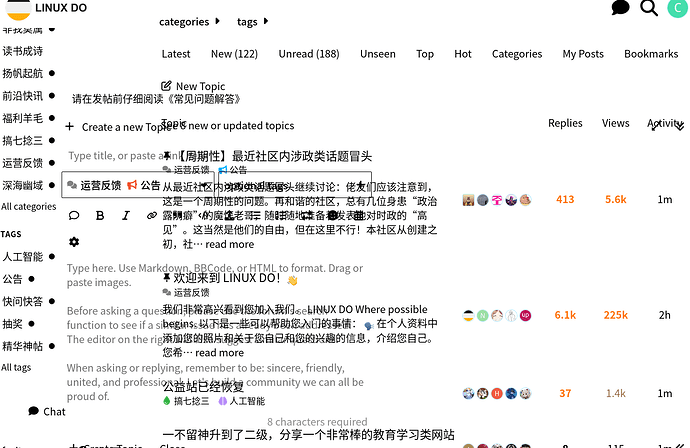690x448 pixels.
Task: Click the New Topic button
Action: click(x=193, y=86)
